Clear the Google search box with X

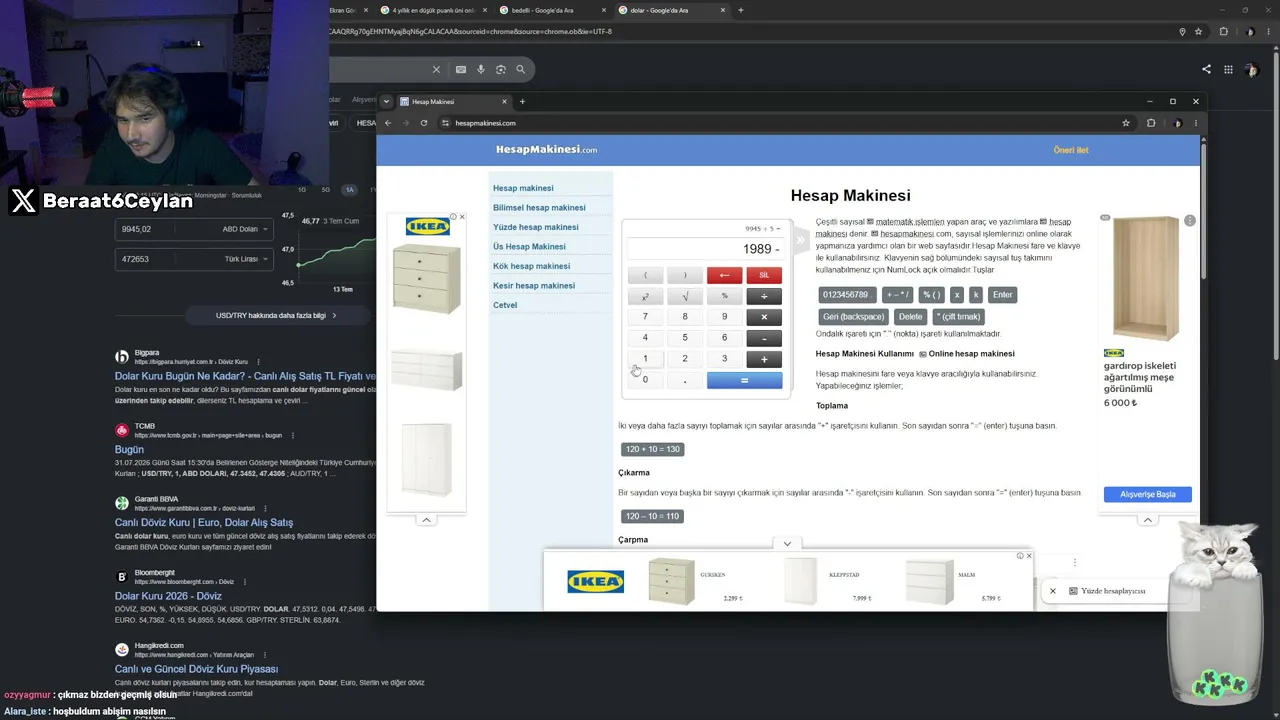click(x=436, y=69)
